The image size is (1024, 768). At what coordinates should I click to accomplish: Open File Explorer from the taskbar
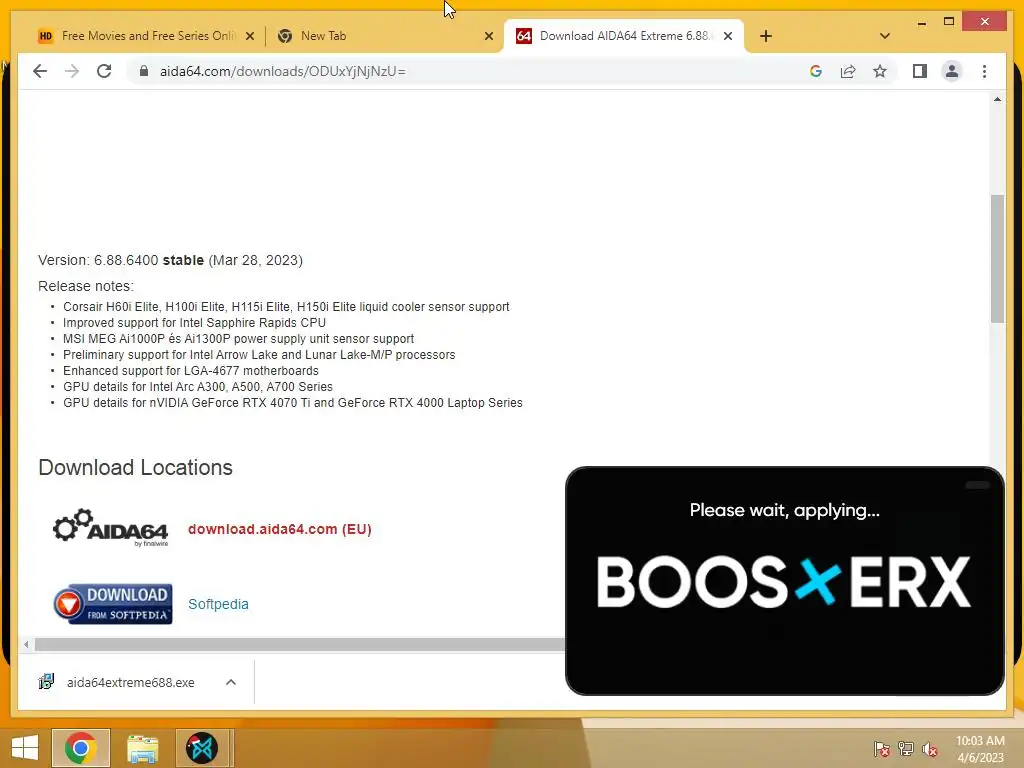(x=142, y=748)
